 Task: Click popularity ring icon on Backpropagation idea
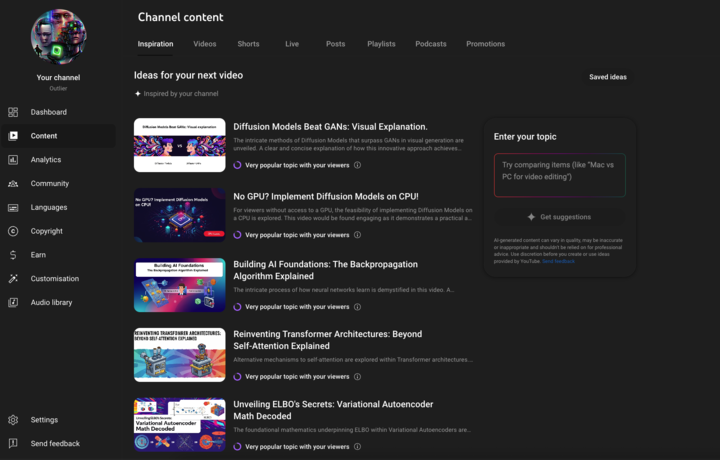click(237, 307)
